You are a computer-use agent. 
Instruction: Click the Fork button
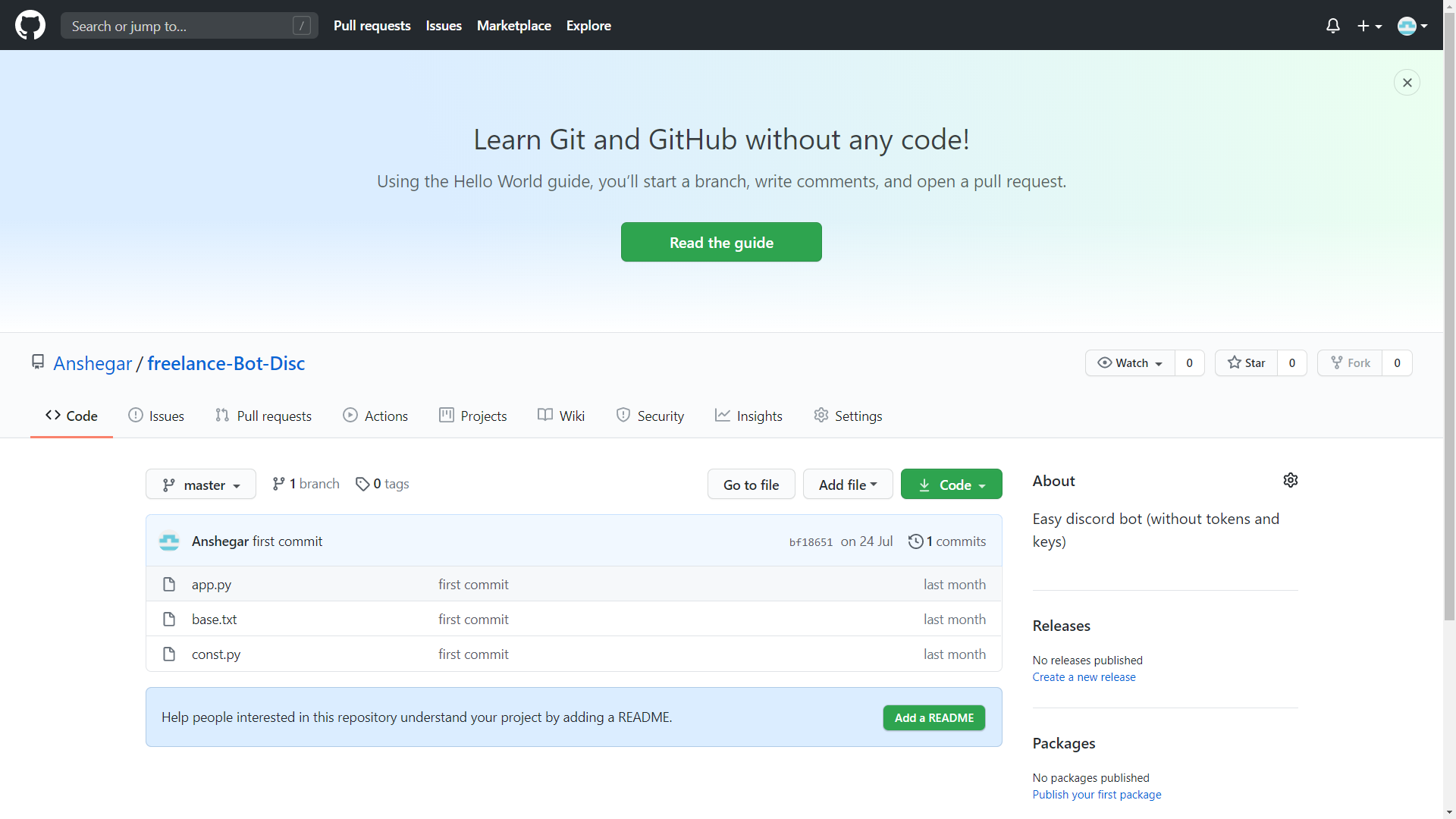coord(1350,362)
